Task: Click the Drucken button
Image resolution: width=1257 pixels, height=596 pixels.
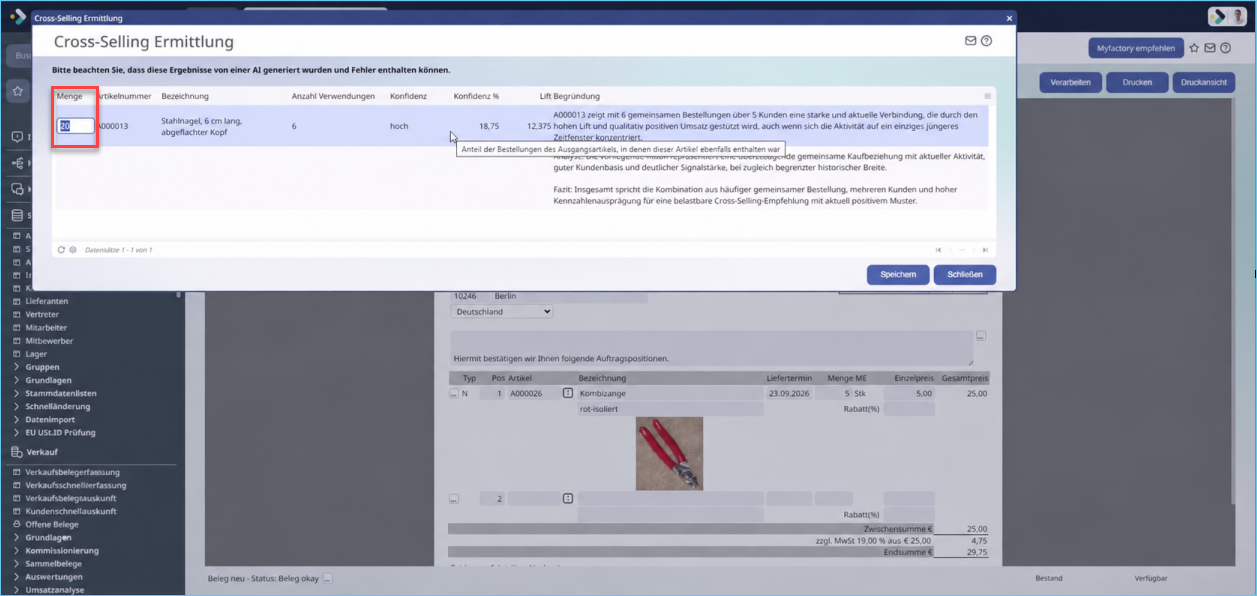Action: point(1137,82)
